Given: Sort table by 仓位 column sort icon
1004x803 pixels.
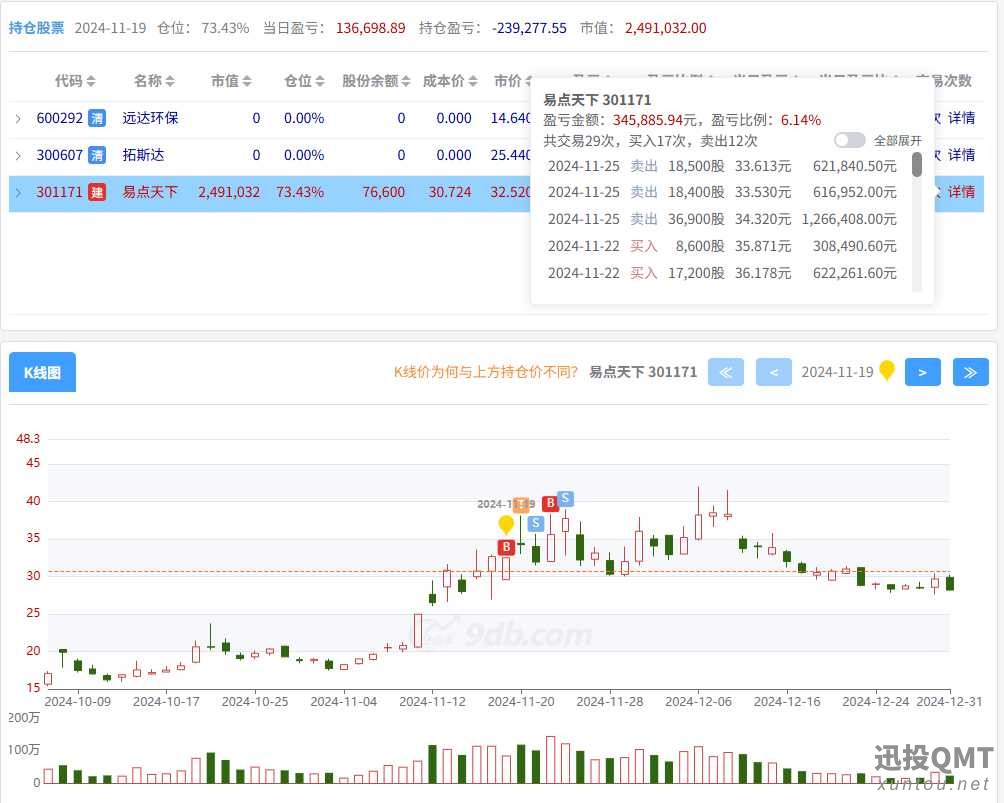Looking at the screenshot, I should click(320, 81).
